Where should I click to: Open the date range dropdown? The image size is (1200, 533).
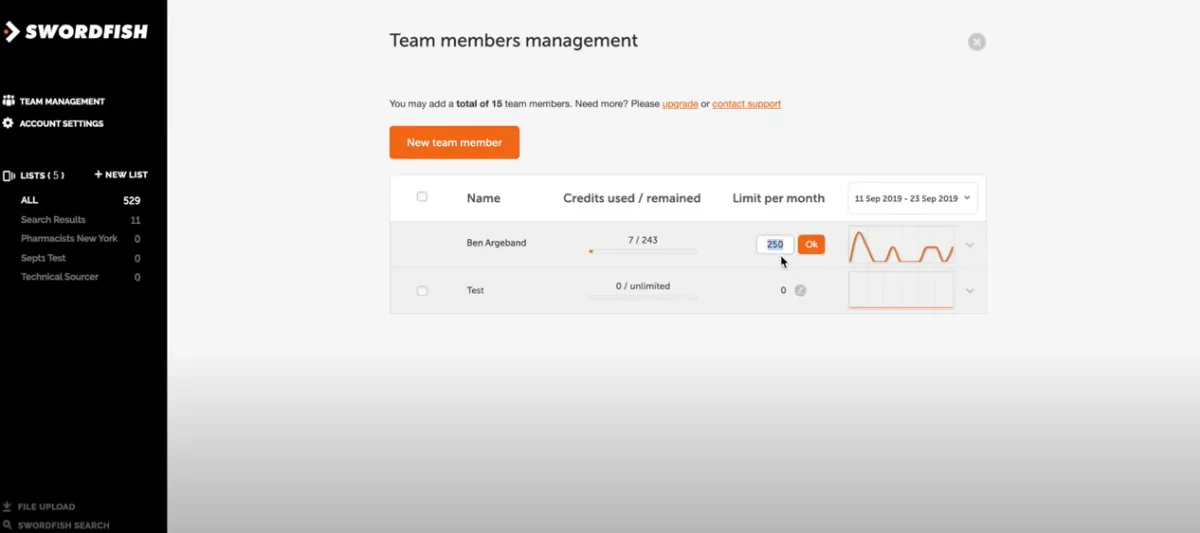[x=912, y=198]
